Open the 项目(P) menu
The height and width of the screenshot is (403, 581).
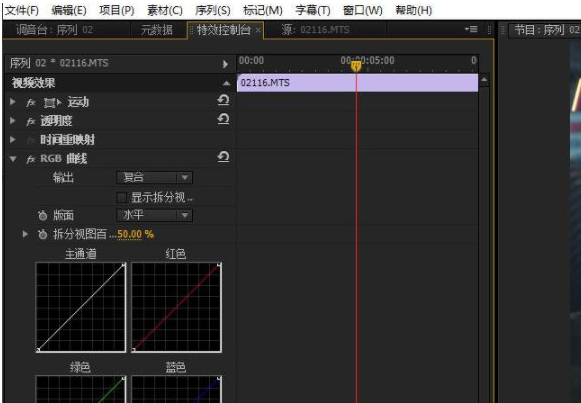117,10
